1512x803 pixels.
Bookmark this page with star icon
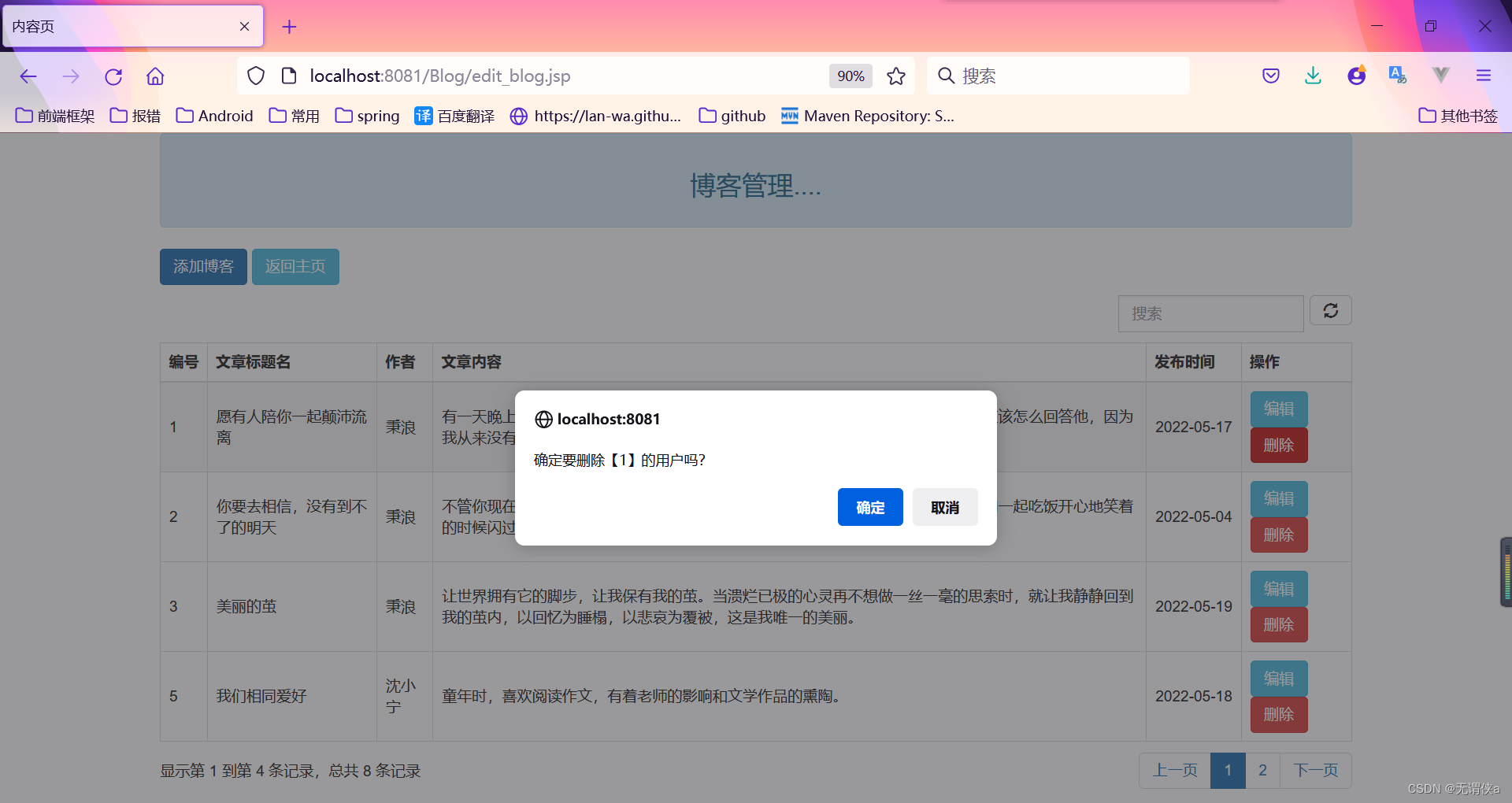[895, 76]
